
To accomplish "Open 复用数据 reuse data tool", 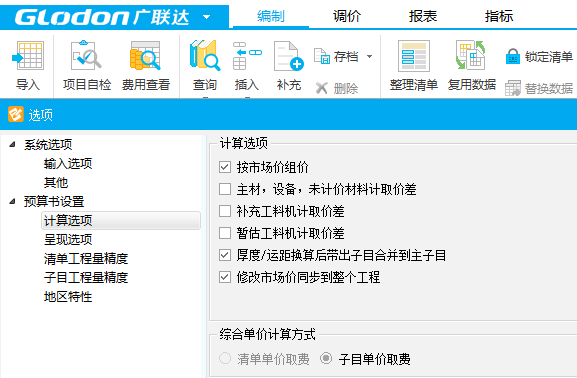I will (x=471, y=66).
